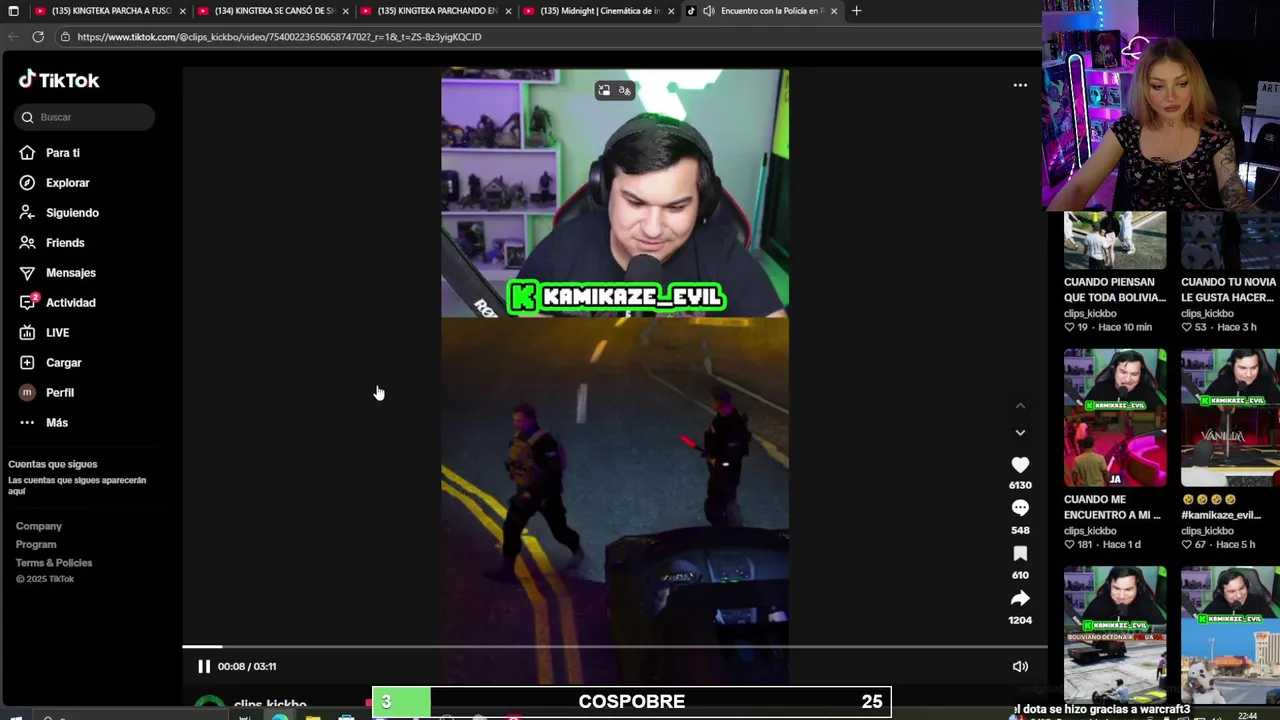Toggle the auto-translate icon atop video
The image size is (1280, 720).
coord(625,90)
